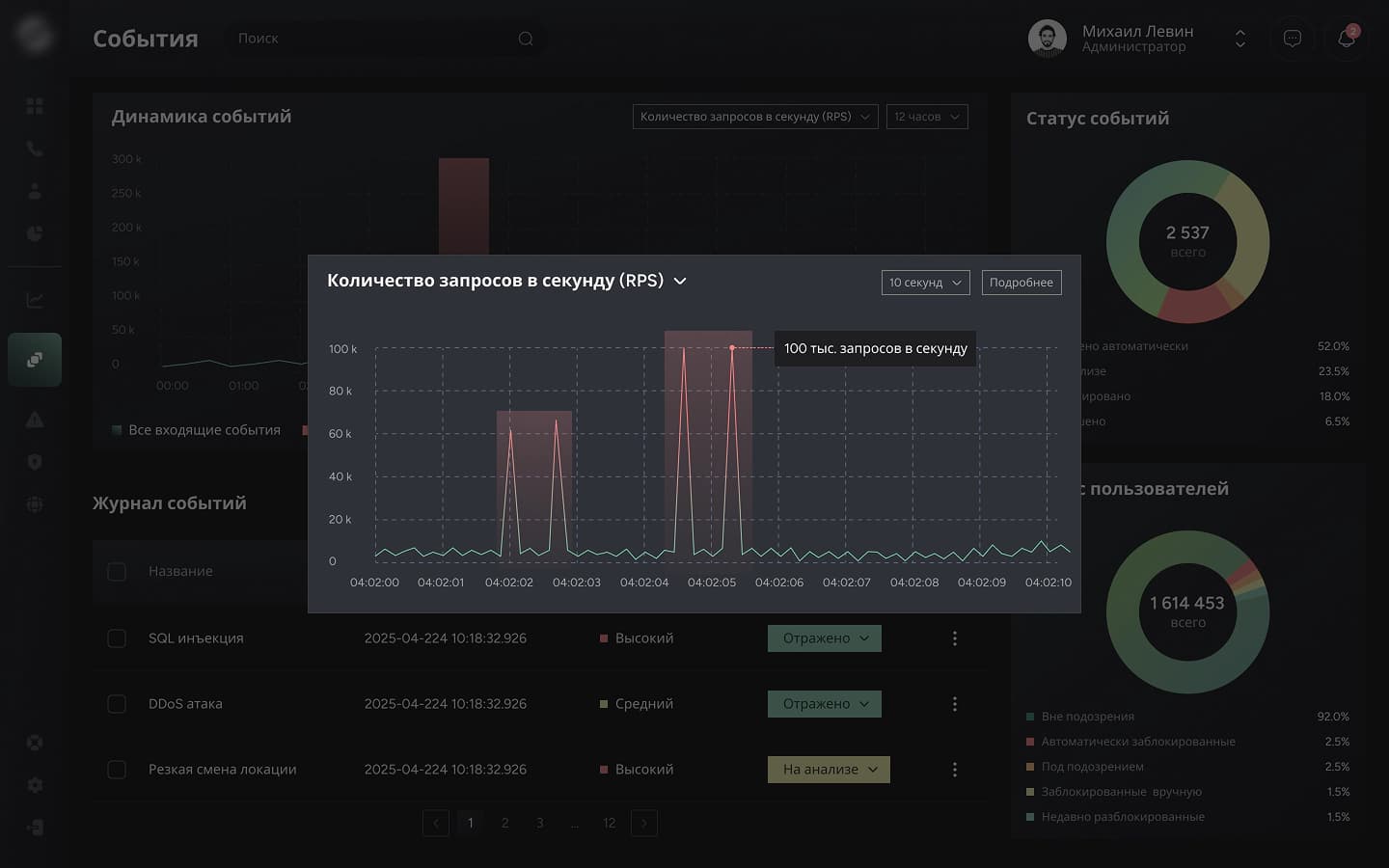Viewport: 1389px width, 868px height.
Task: Tick the SQL инъекция row checkbox
Action: click(117, 638)
